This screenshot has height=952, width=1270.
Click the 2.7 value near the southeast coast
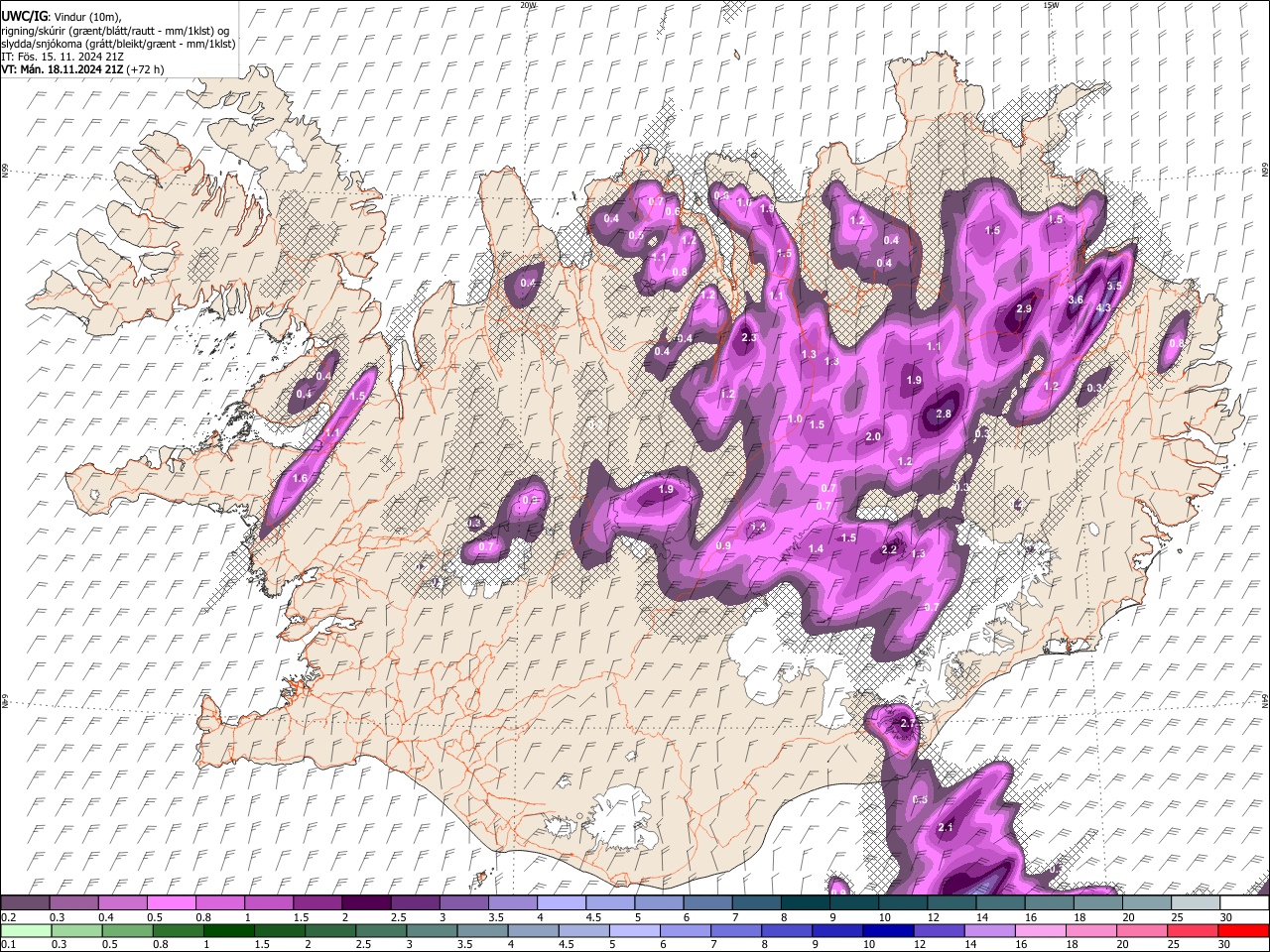pos(908,724)
